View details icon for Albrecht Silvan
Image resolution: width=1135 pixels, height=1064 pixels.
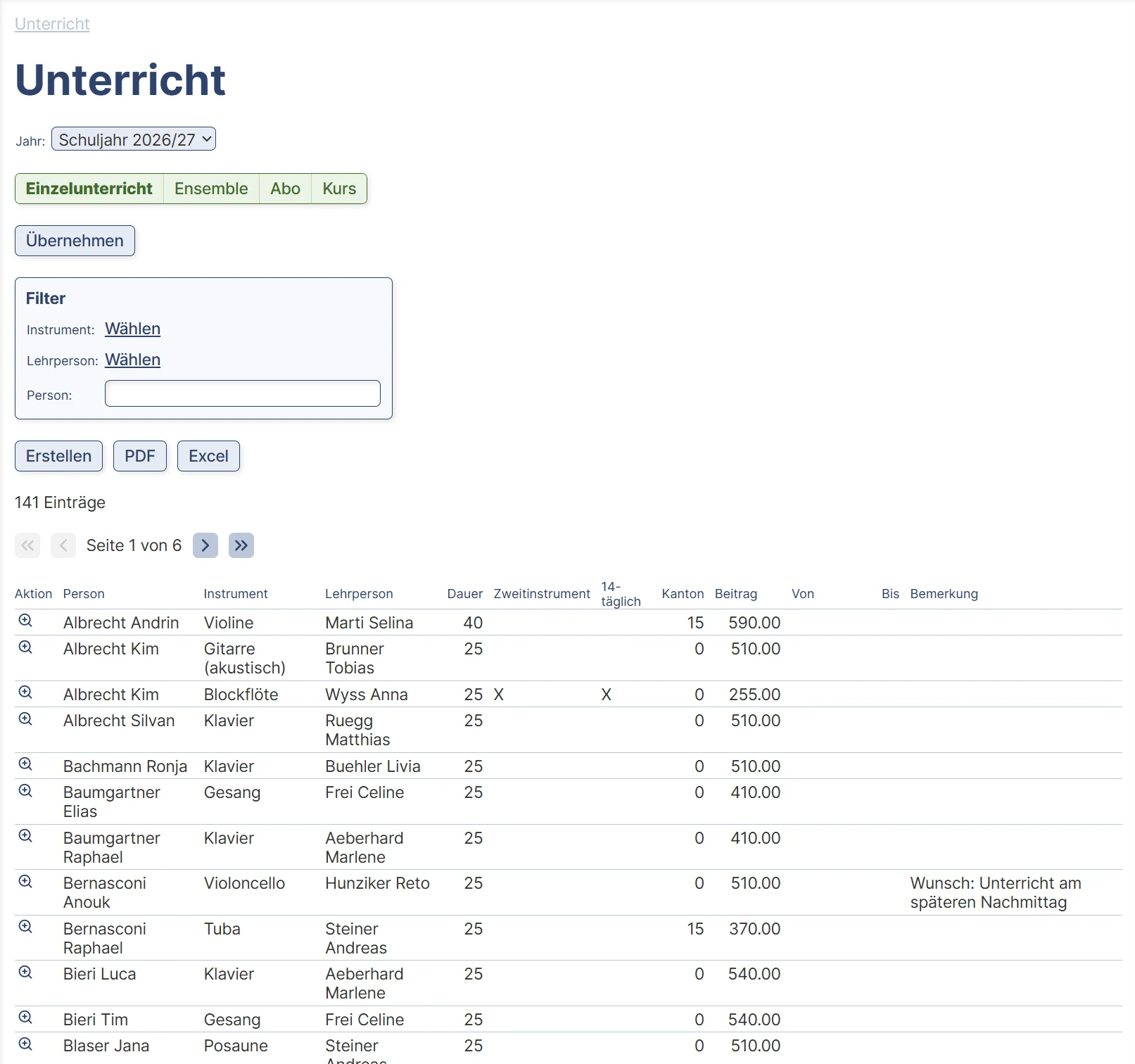[x=25, y=719]
